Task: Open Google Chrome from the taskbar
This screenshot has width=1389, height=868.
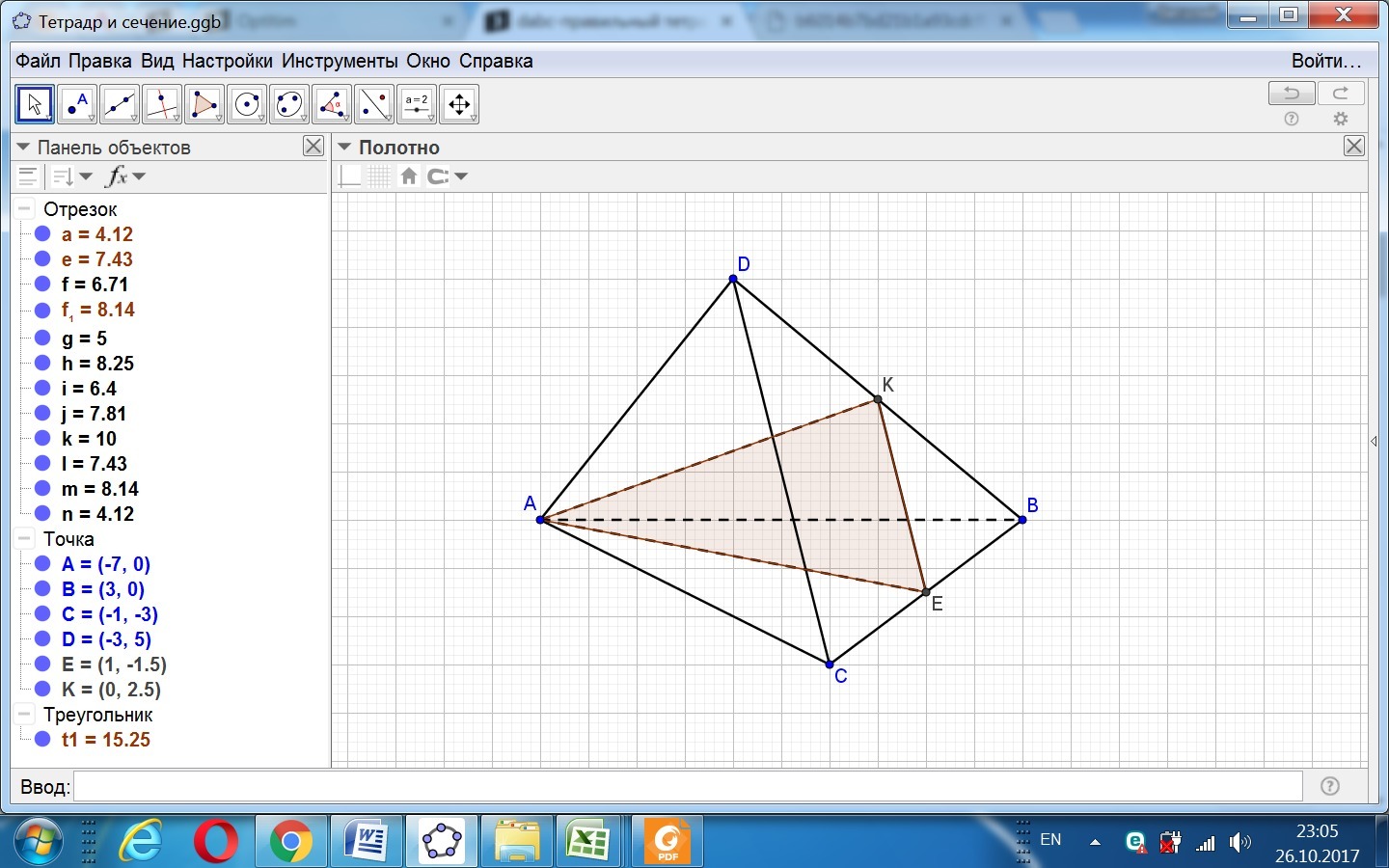Action: [290, 842]
